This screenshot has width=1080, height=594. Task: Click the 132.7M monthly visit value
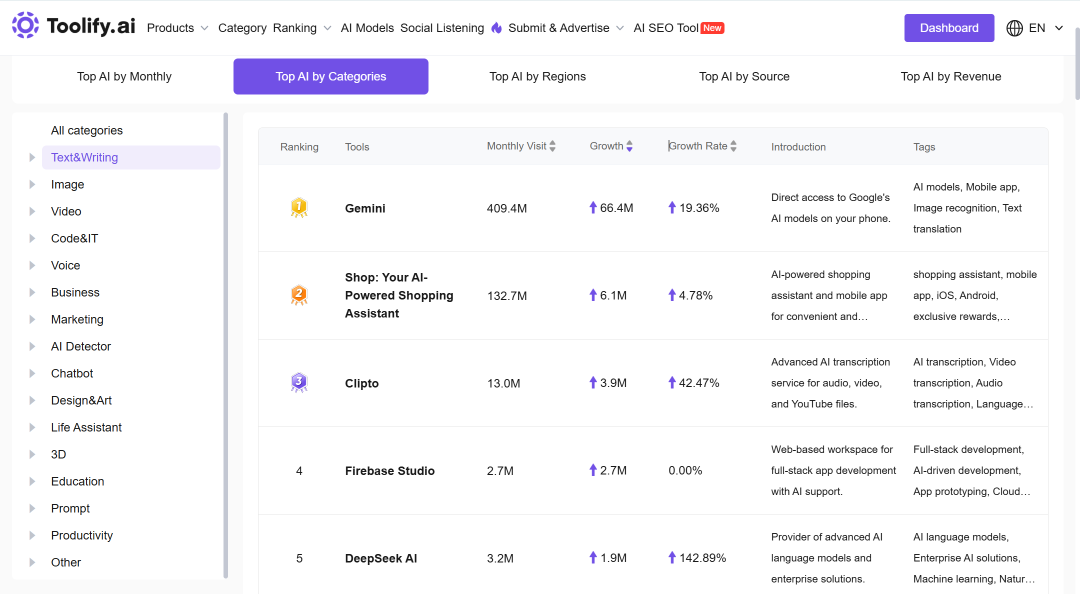tap(507, 296)
